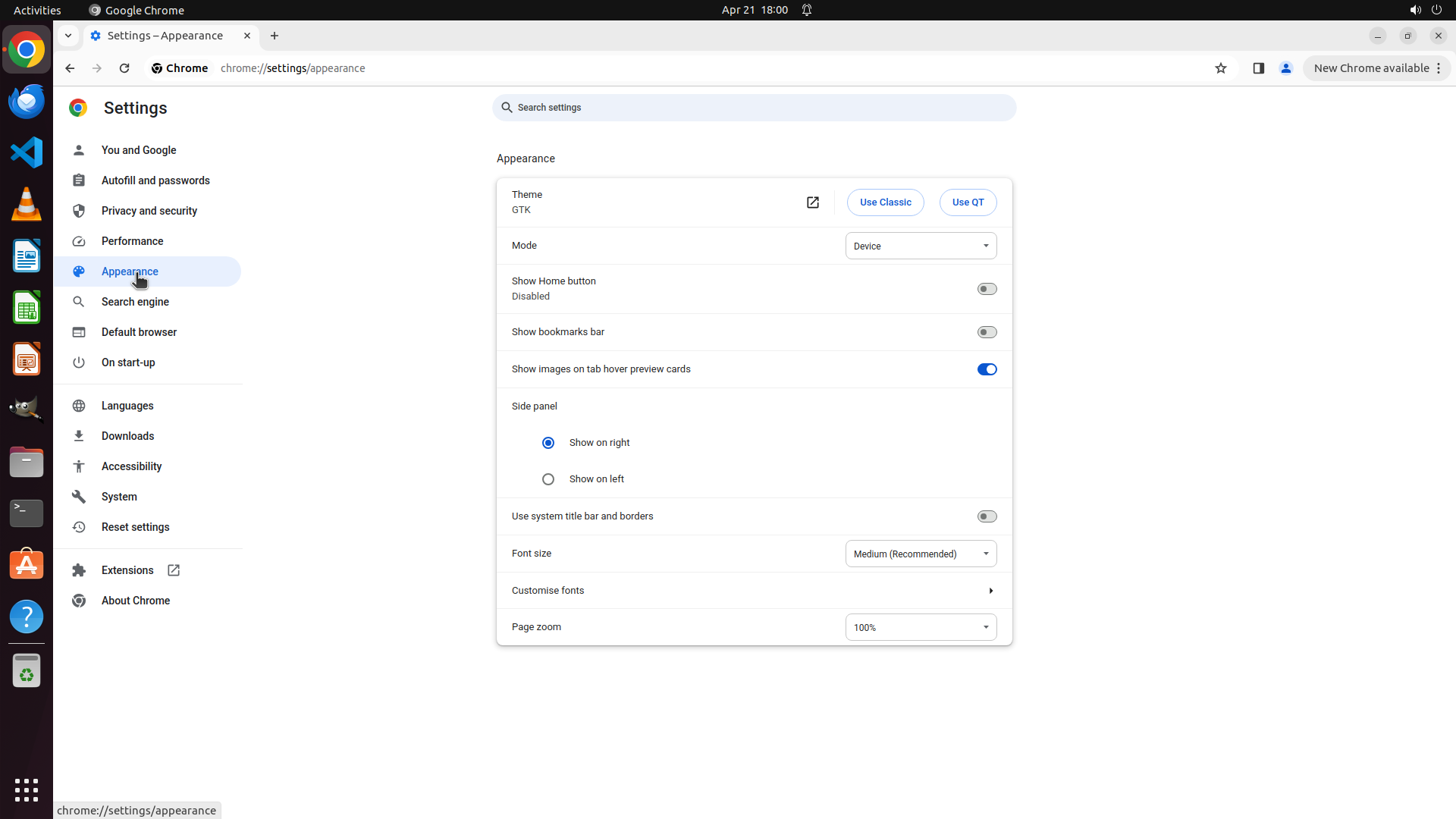Image resolution: width=1456 pixels, height=819 pixels.
Task: Click the Use Classic theme button
Action: tap(885, 202)
